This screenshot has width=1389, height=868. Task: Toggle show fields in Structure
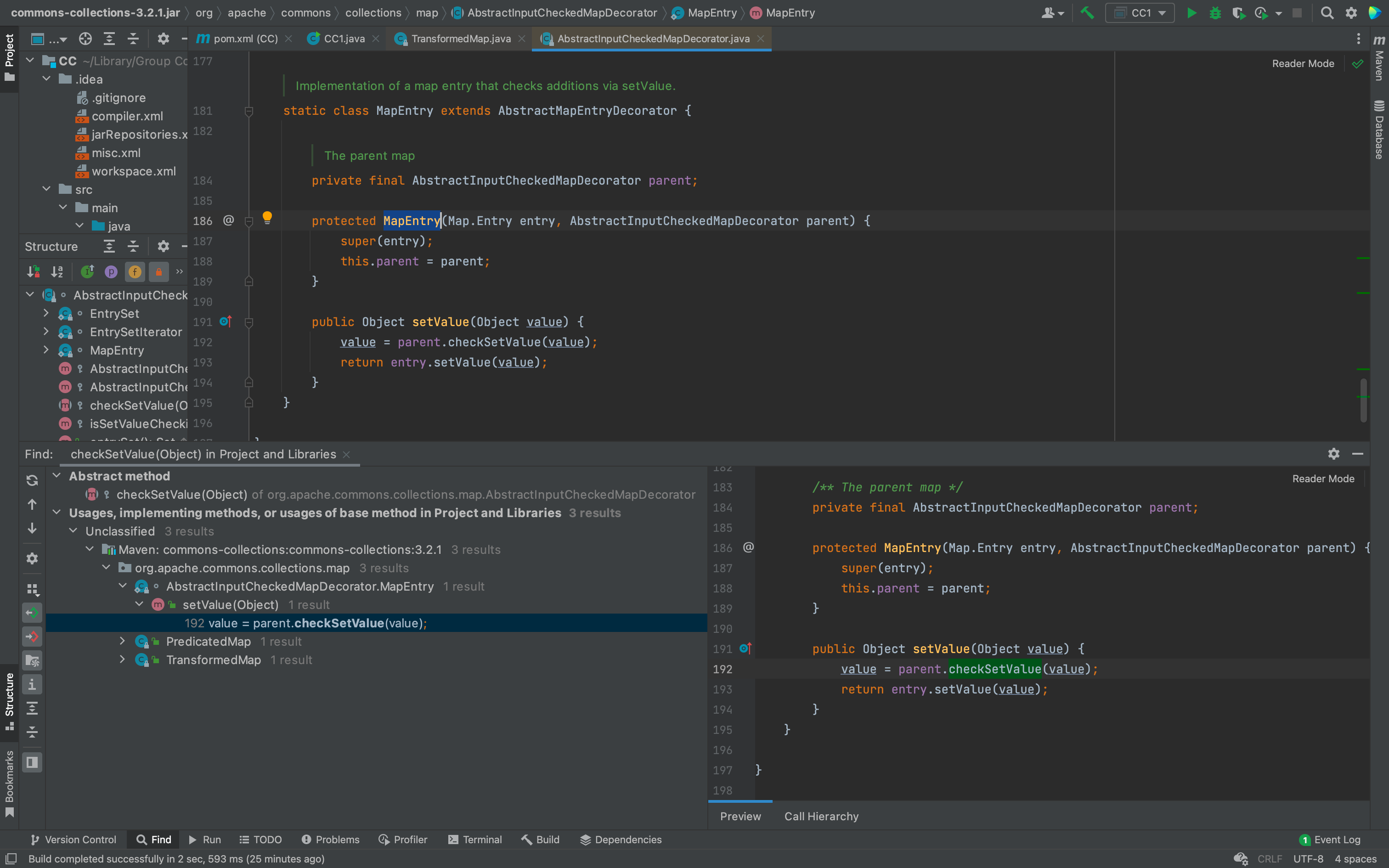tap(135, 271)
